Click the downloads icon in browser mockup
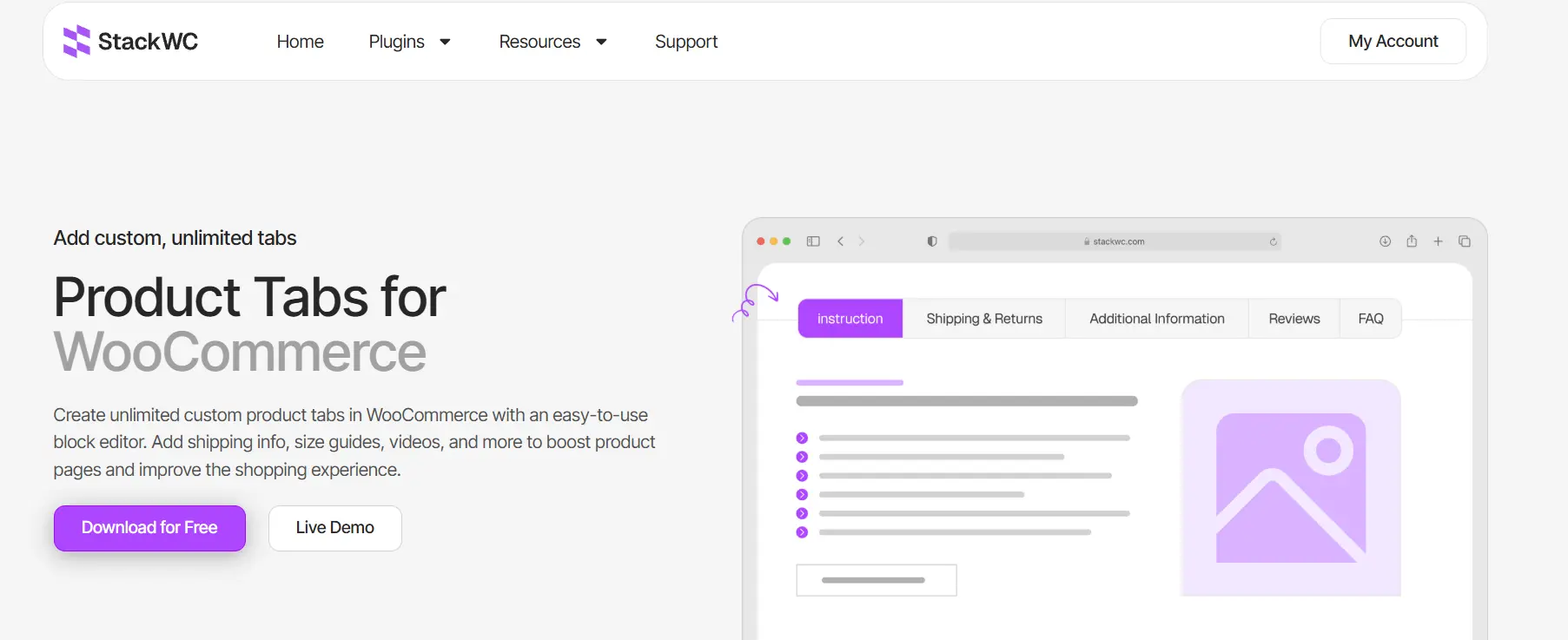1568x640 pixels. [1386, 241]
